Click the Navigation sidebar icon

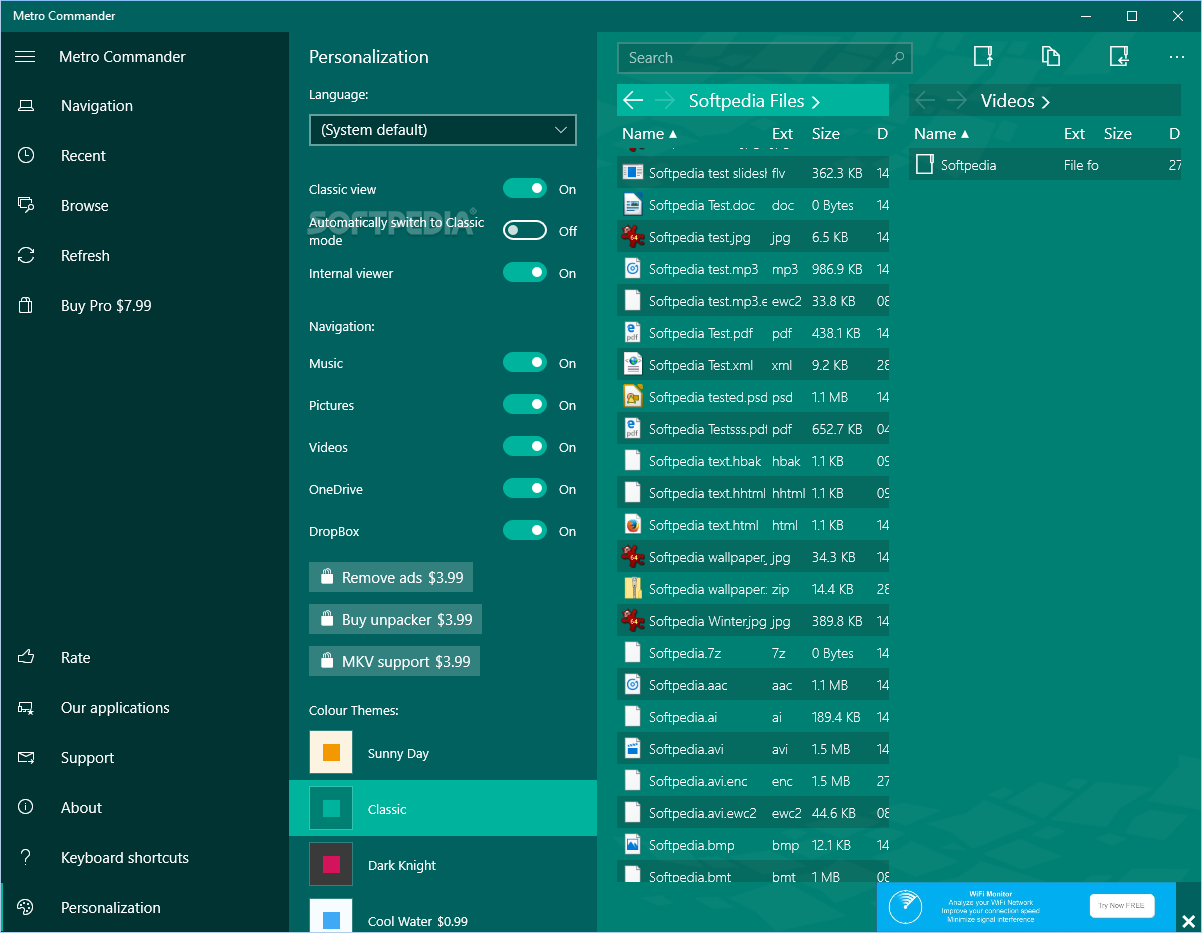[x=26, y=106]
